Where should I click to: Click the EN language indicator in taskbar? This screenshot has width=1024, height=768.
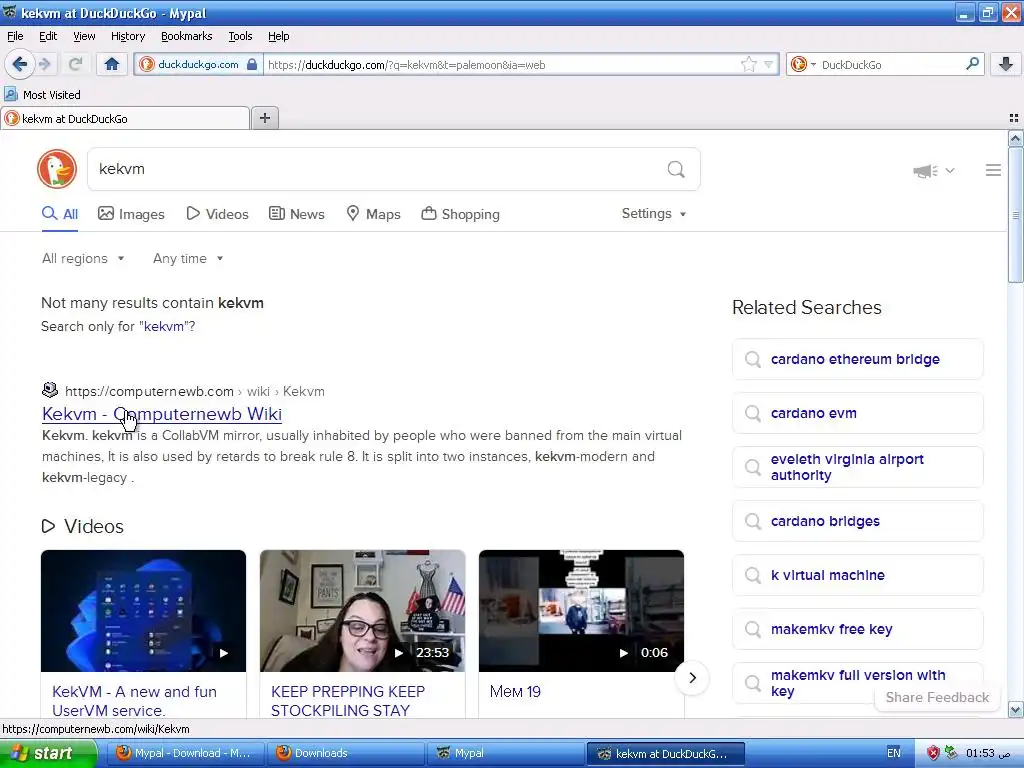click(893, 753)
